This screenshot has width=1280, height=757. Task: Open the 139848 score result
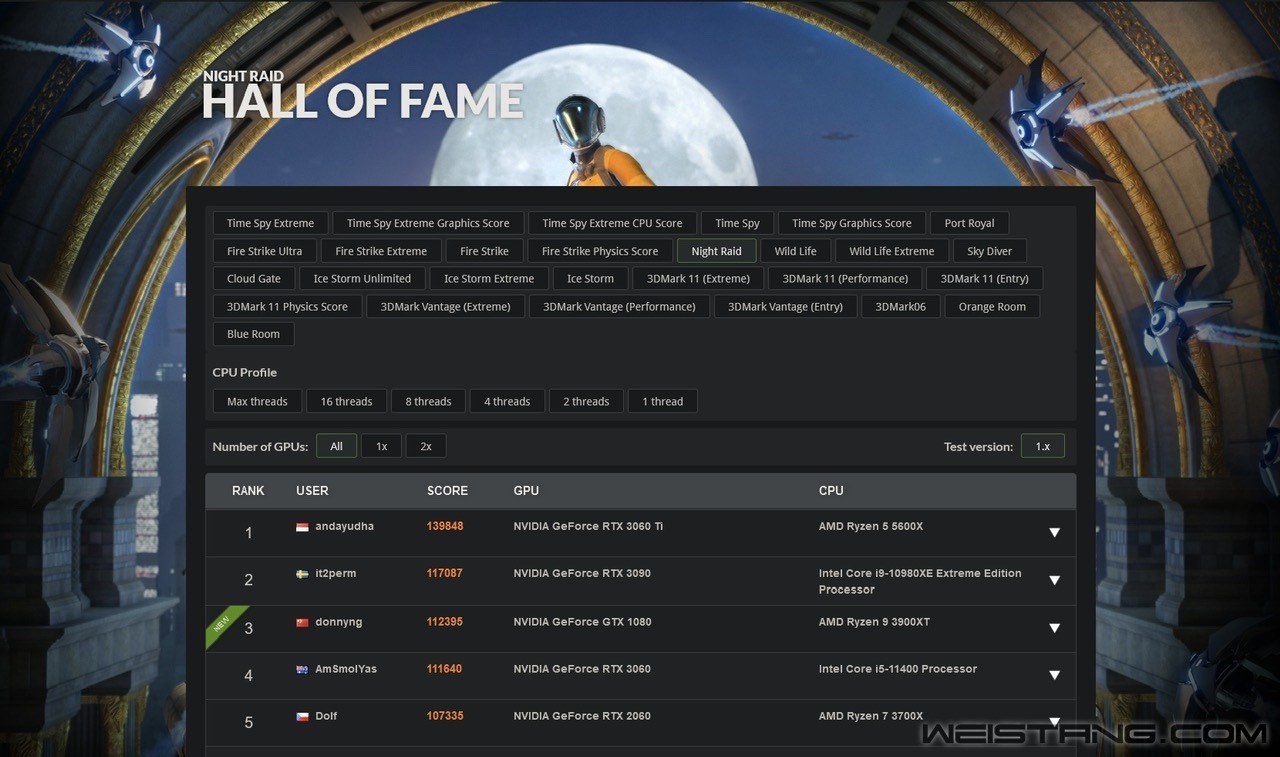(445, 526)
